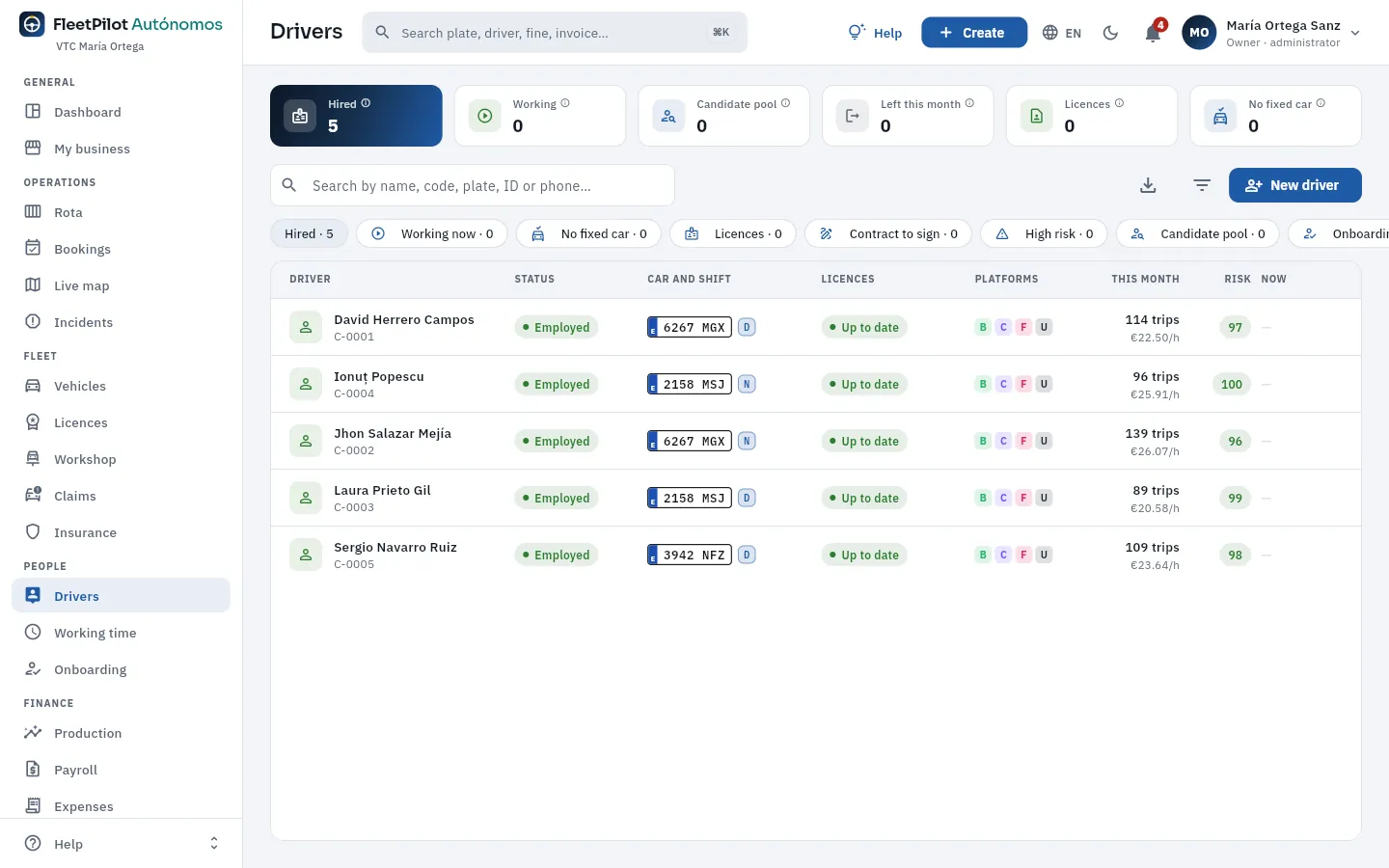Click the New driver button
Screen dimensions: 1389x868
[1294, 185]
